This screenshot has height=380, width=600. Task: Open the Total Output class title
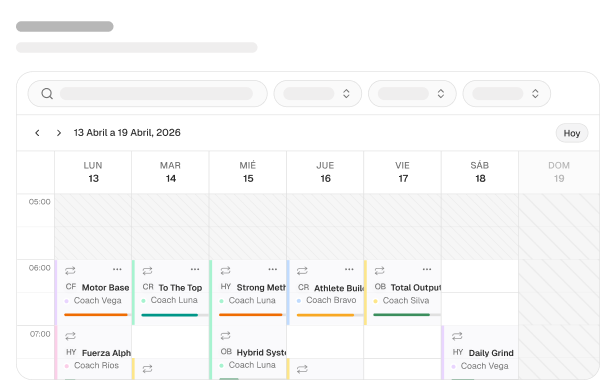[416, 287]
